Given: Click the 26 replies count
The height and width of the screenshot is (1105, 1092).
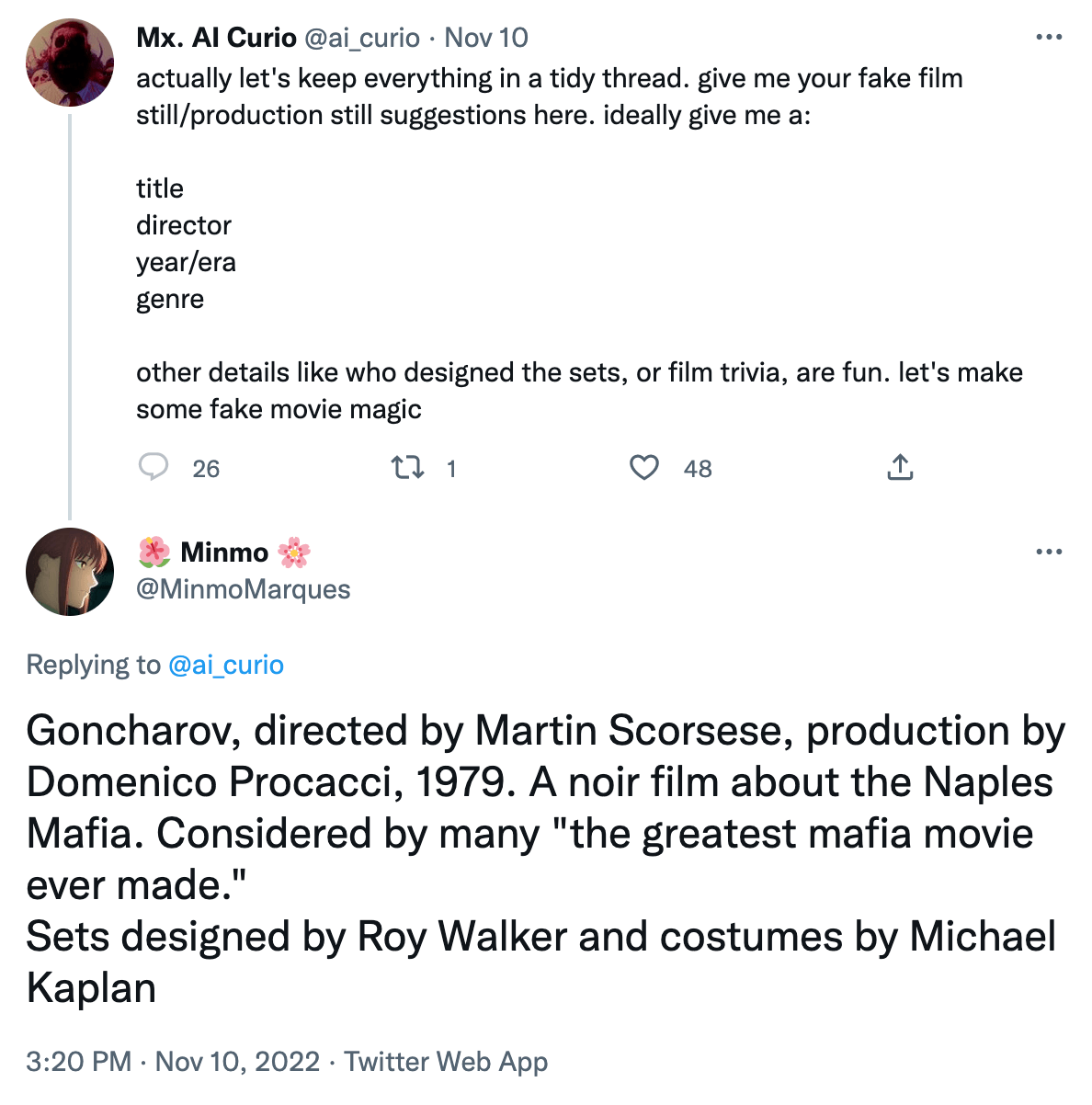Looking at the screenshot, I should (x=206, y=469).
